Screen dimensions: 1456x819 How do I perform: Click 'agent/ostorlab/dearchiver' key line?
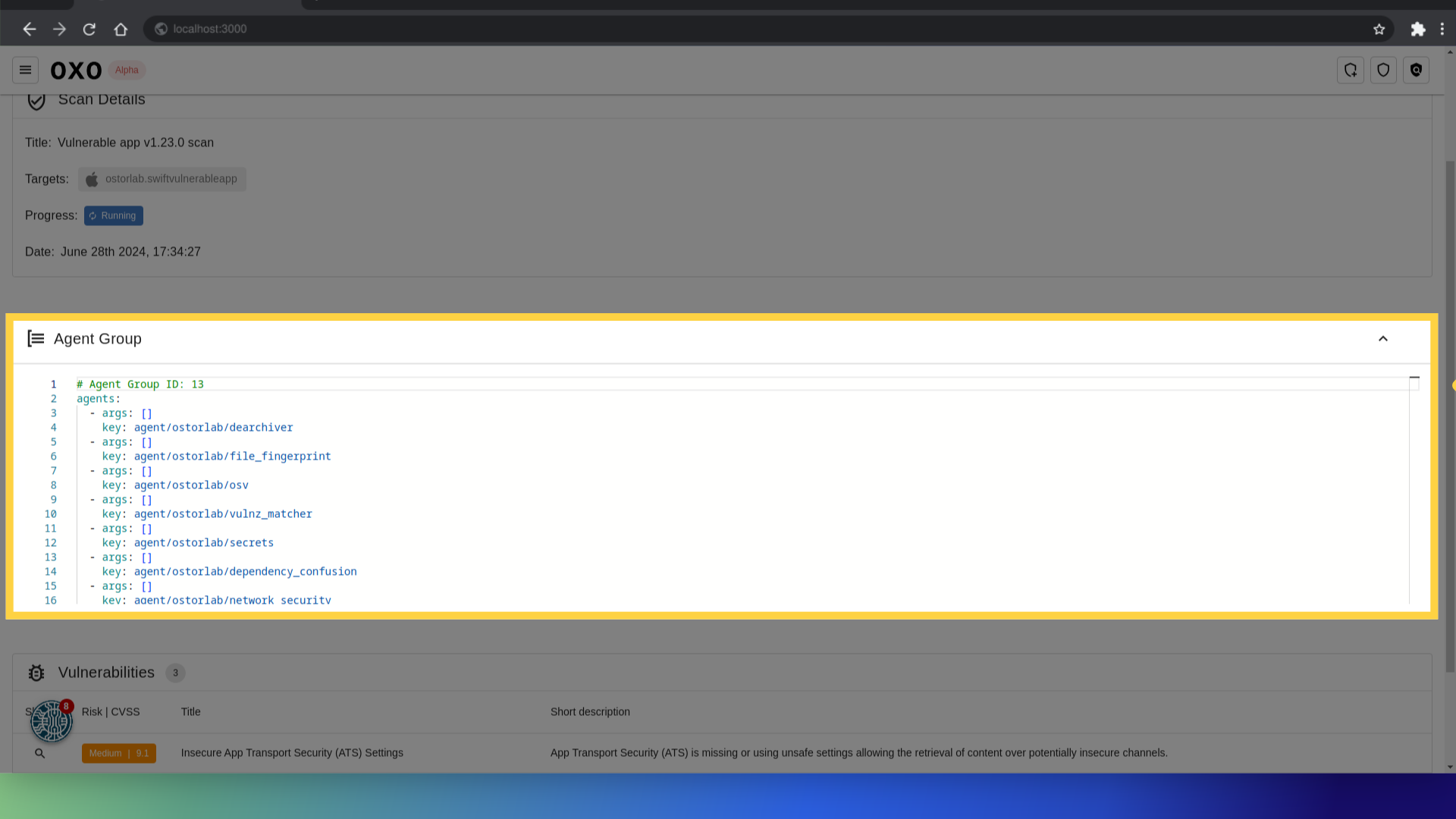197,428
